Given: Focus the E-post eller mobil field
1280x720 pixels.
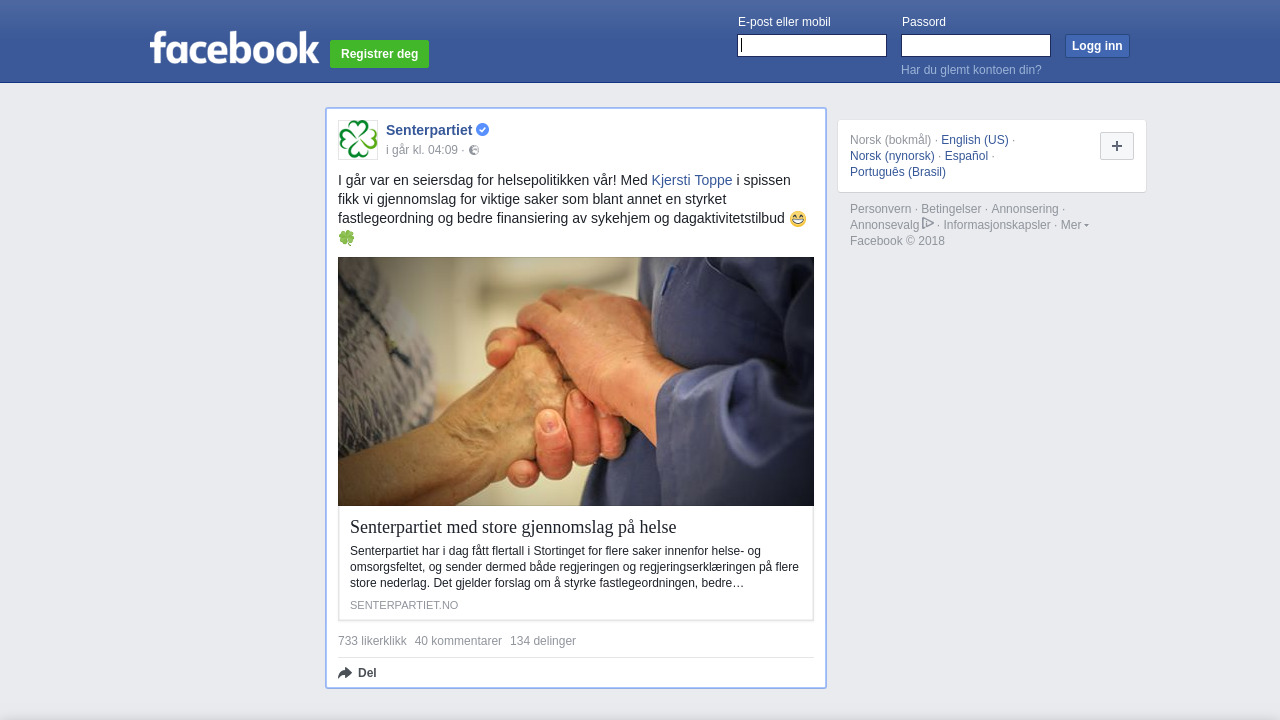Looking at the screenshot, I should tap(812, 46).
